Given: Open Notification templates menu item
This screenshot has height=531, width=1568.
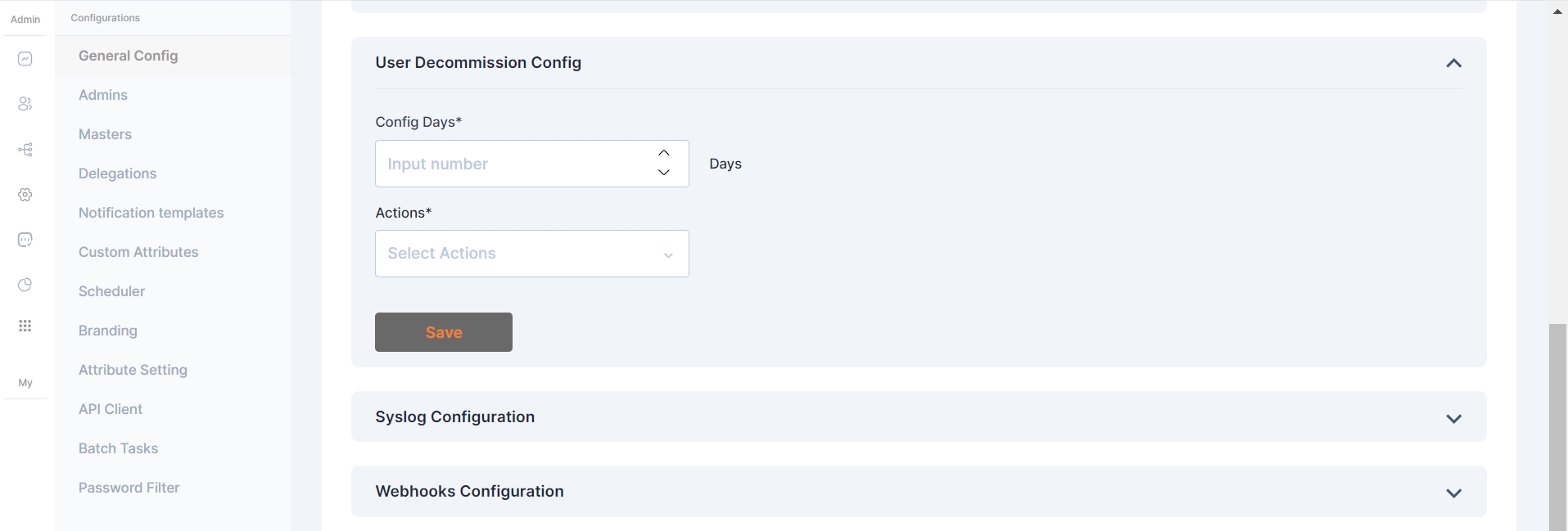Looking at the screenshot, I should [151, 213].
